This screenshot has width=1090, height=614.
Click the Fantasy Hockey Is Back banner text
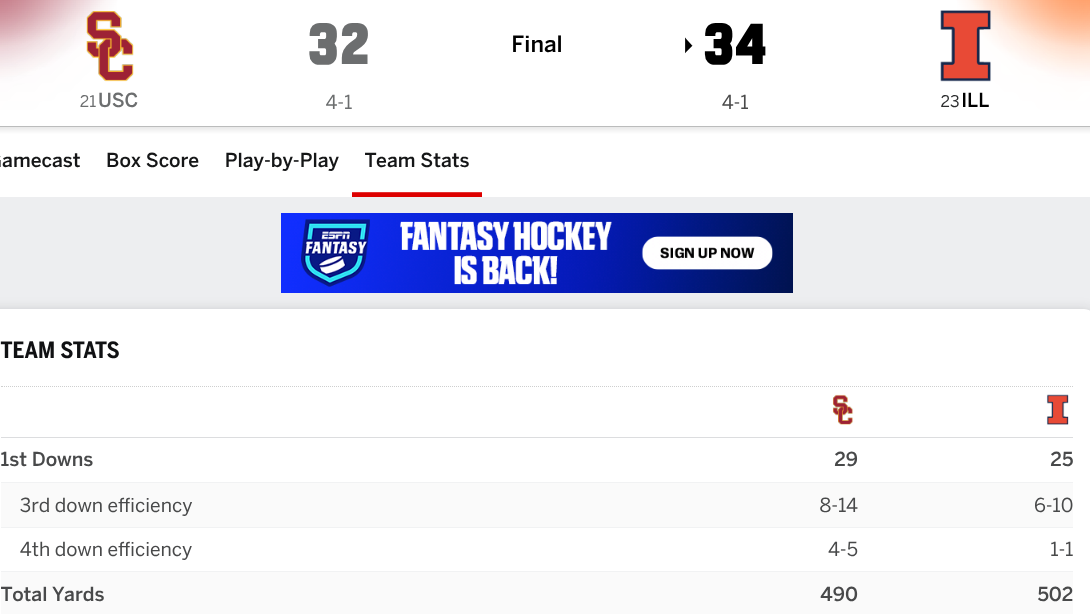pos(505,252)
